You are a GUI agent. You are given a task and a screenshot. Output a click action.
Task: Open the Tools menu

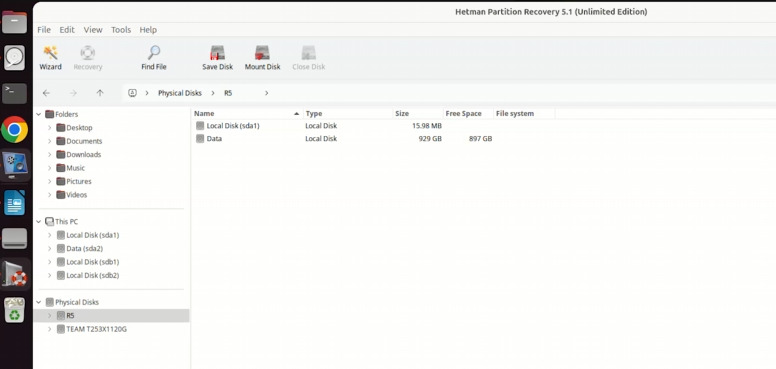[x=121, y=30]
